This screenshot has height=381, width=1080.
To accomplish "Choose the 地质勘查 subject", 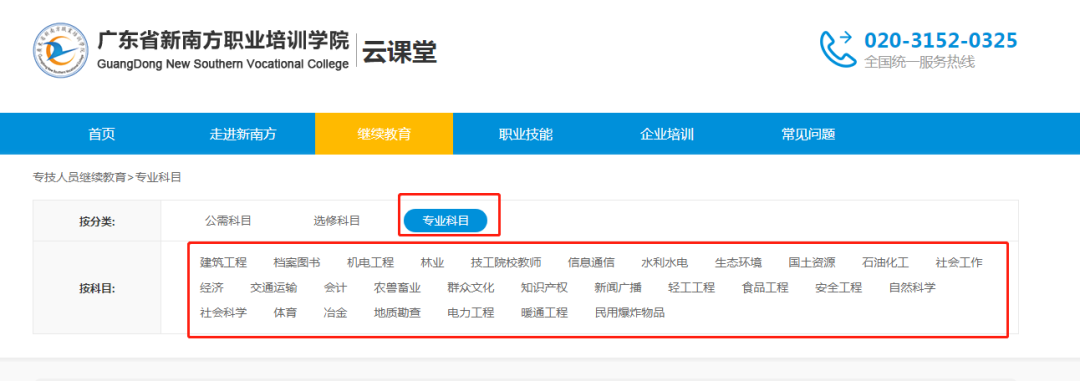I will 397,313.
